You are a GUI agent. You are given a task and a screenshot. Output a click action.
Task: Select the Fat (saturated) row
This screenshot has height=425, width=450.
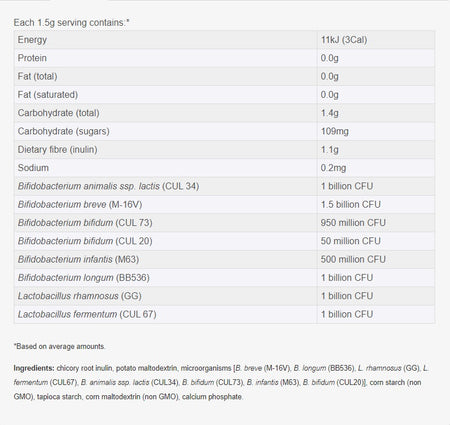[x=224, y=95]
